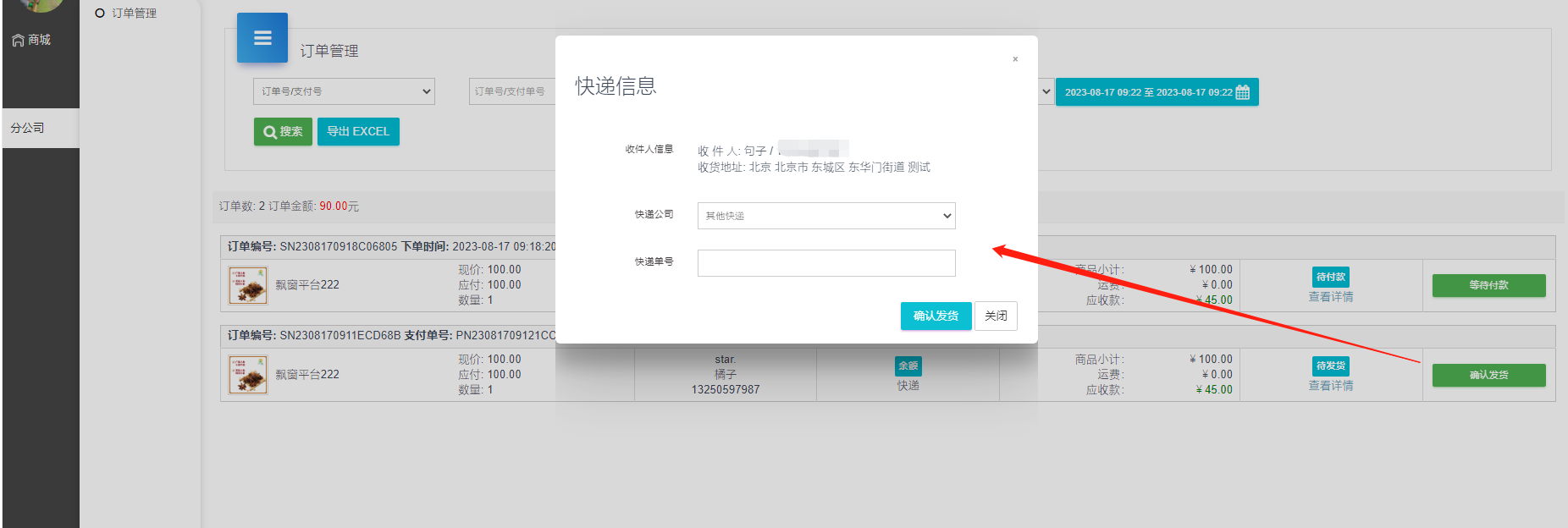
Task: Open the date range picker 2023-08-17 button
Action: 1157,92
